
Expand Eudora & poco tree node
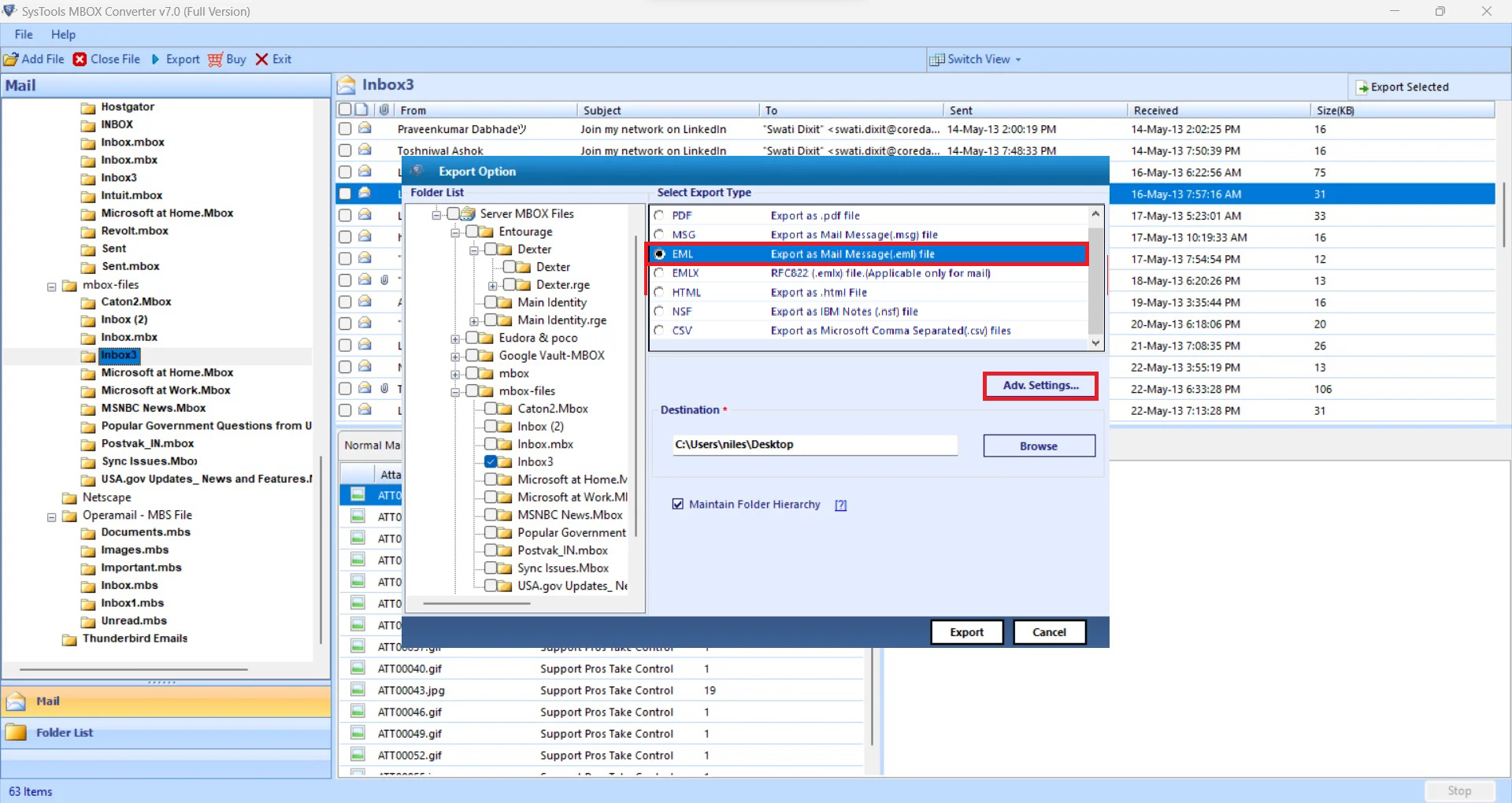point(455,339)
